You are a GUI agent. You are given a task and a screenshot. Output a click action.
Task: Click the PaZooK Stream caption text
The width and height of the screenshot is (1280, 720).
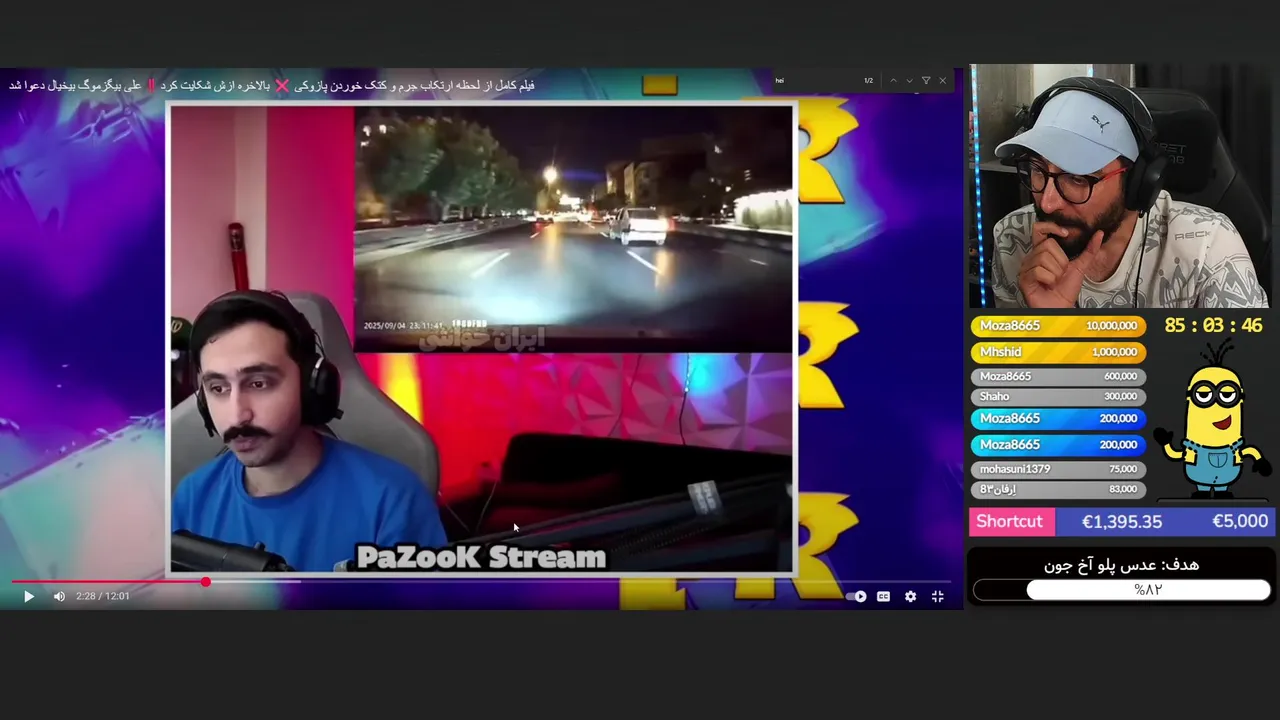pyautogui.click(x=481, y=557)
